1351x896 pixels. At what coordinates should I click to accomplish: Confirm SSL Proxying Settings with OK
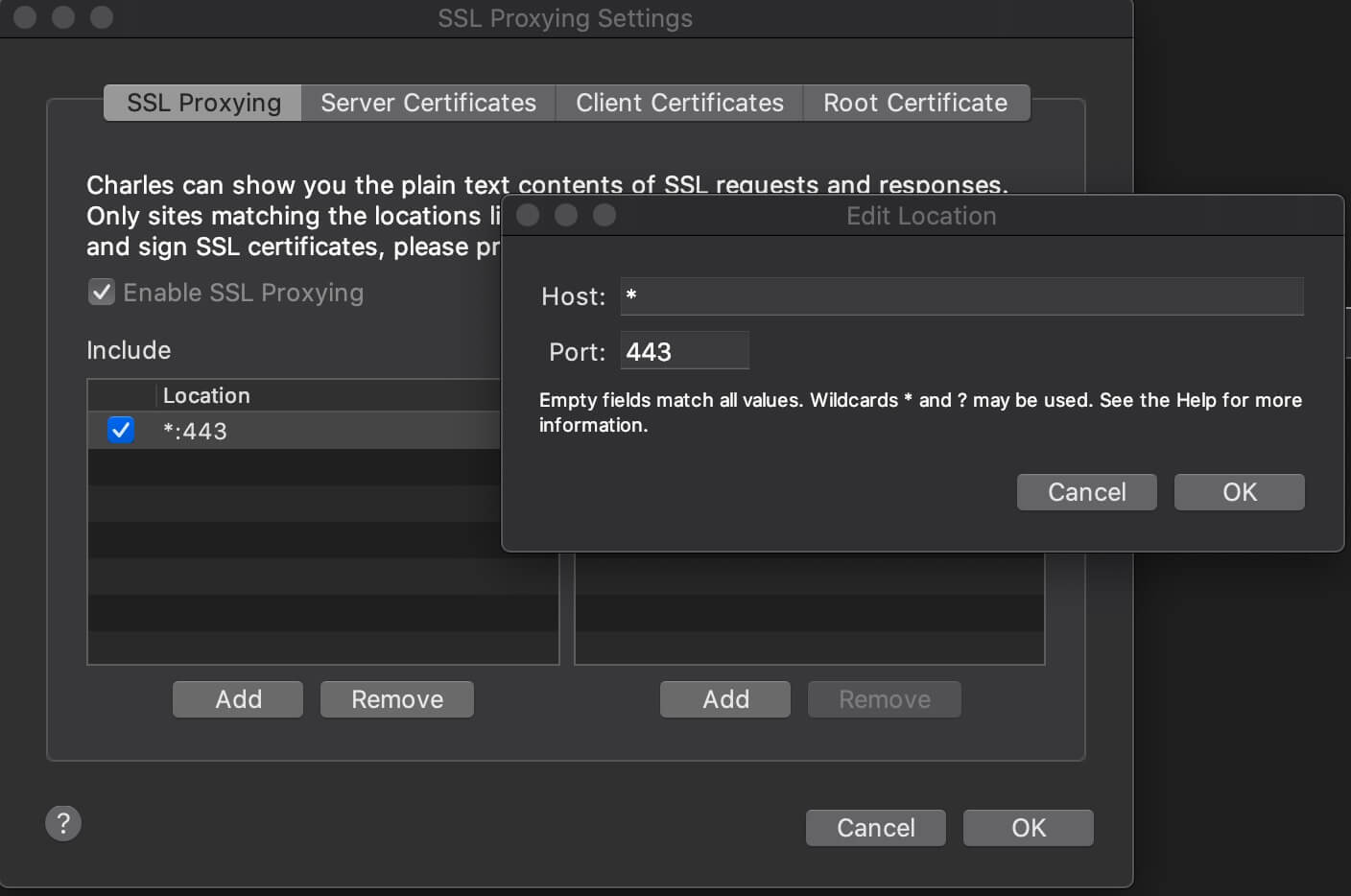(1028, 828)
